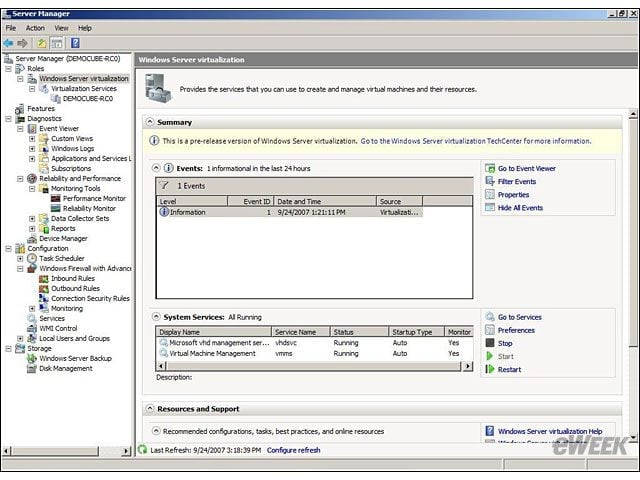Select Connection Security Rules tree item
640x480 pixels.
tap(90, 298)
